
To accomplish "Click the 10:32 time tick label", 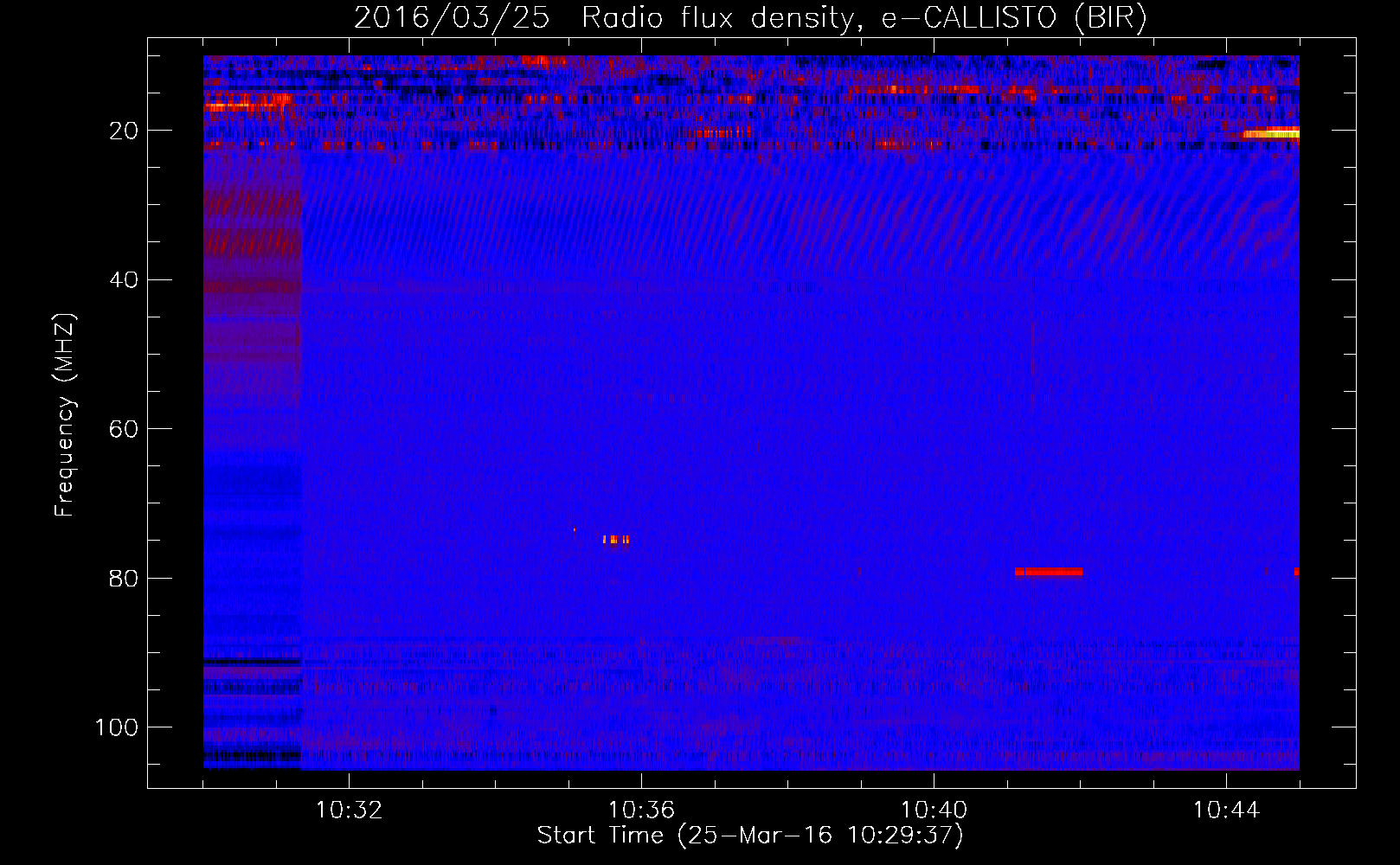I will (x=349, y=811).
